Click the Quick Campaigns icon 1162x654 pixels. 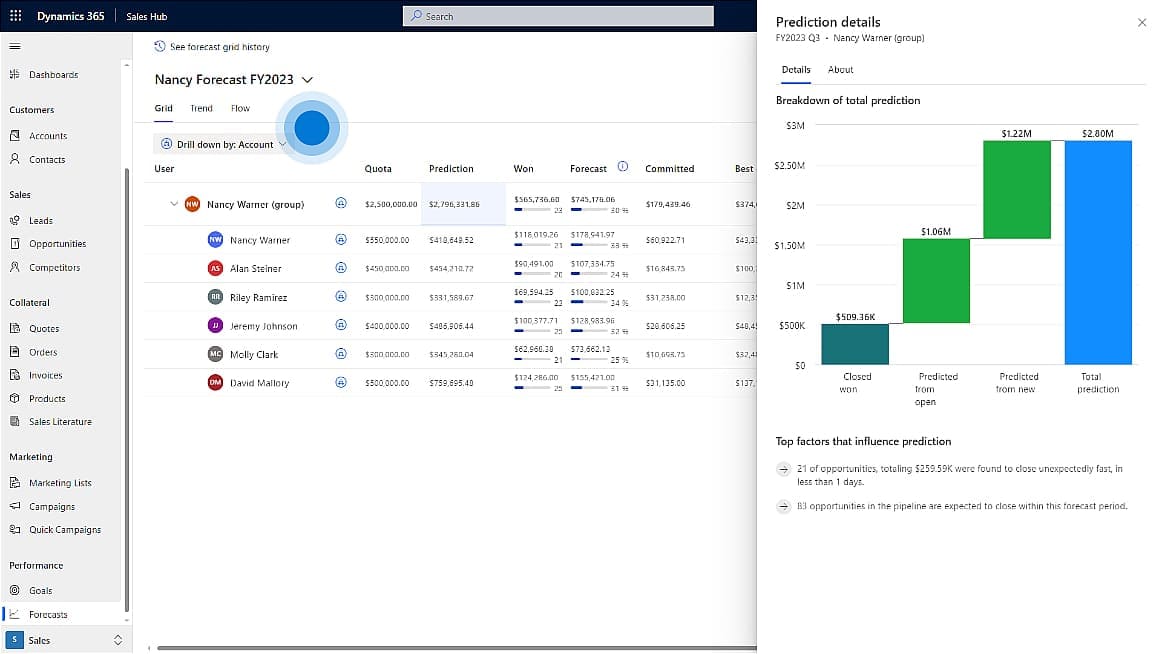(x=15, y=530)
